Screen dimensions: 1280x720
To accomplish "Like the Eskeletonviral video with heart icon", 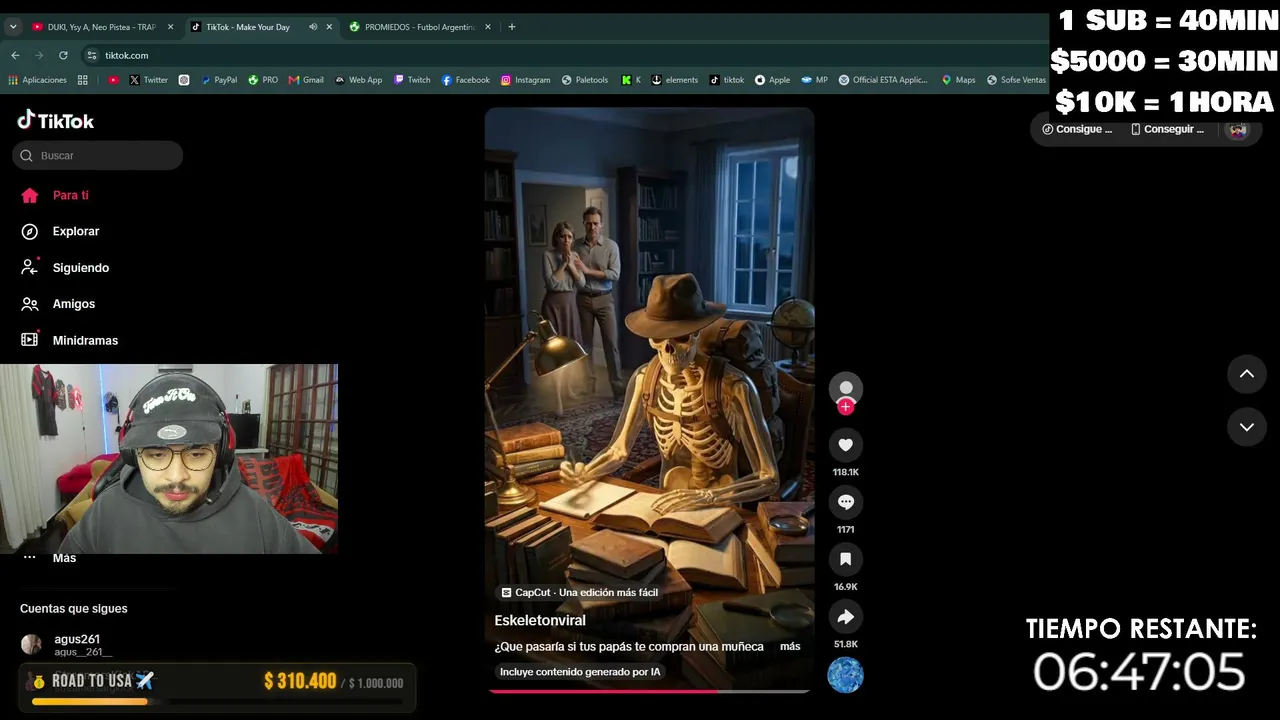I will click(846, 445).
